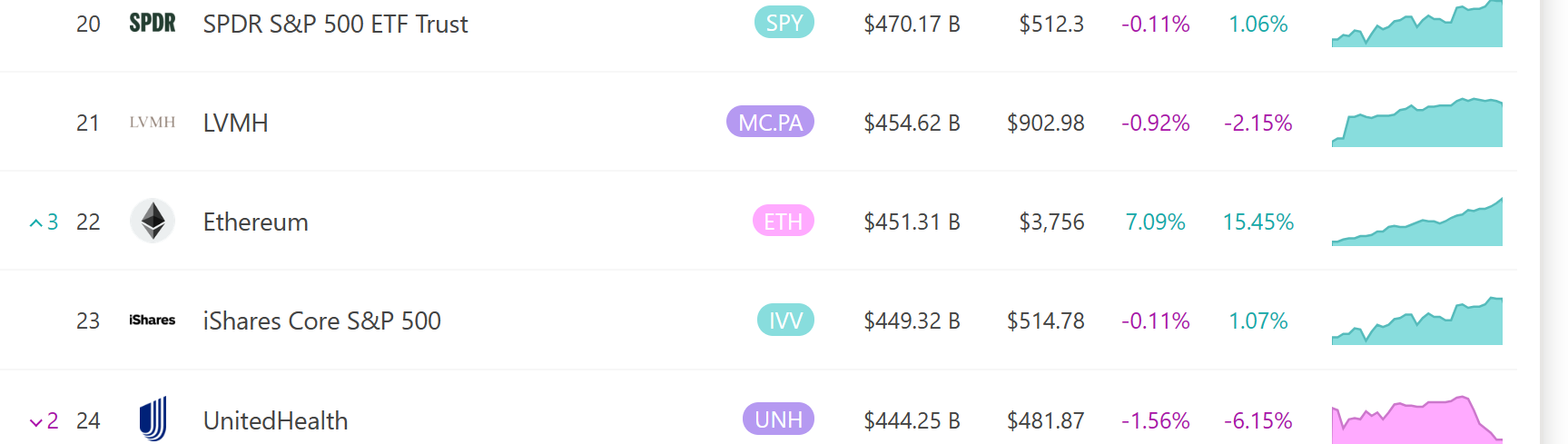Screen dimensions: 1568x444
Task: Open the SPDR S&P 500 ETF Trust link
Action: pyautogui.click(x=335, y=25)
